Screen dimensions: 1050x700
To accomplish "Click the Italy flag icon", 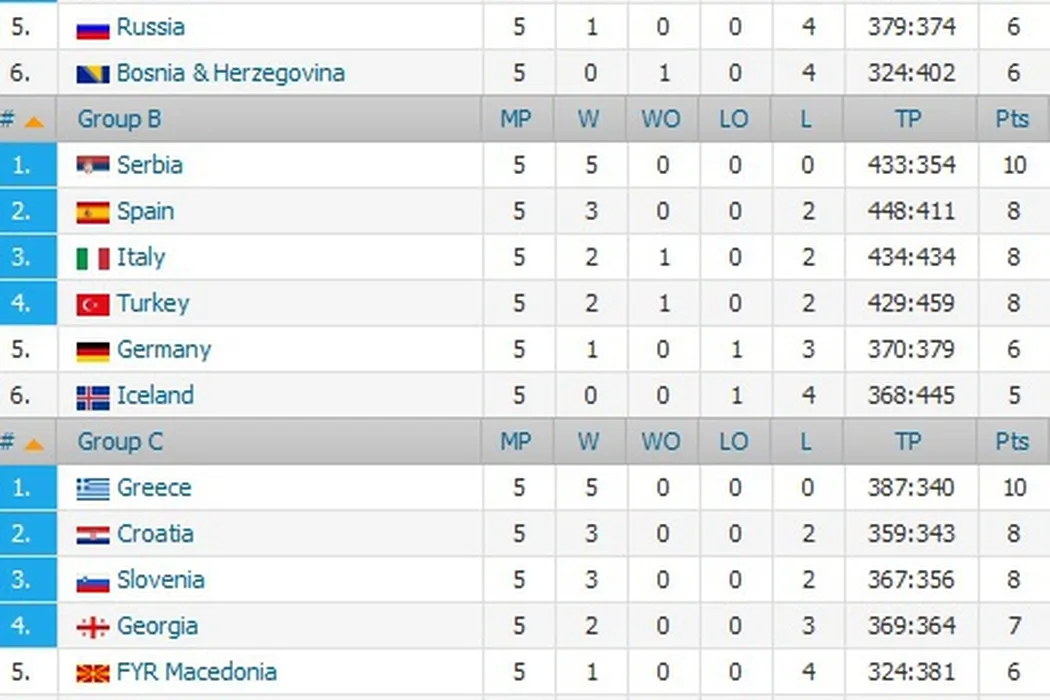I will 93,258.
